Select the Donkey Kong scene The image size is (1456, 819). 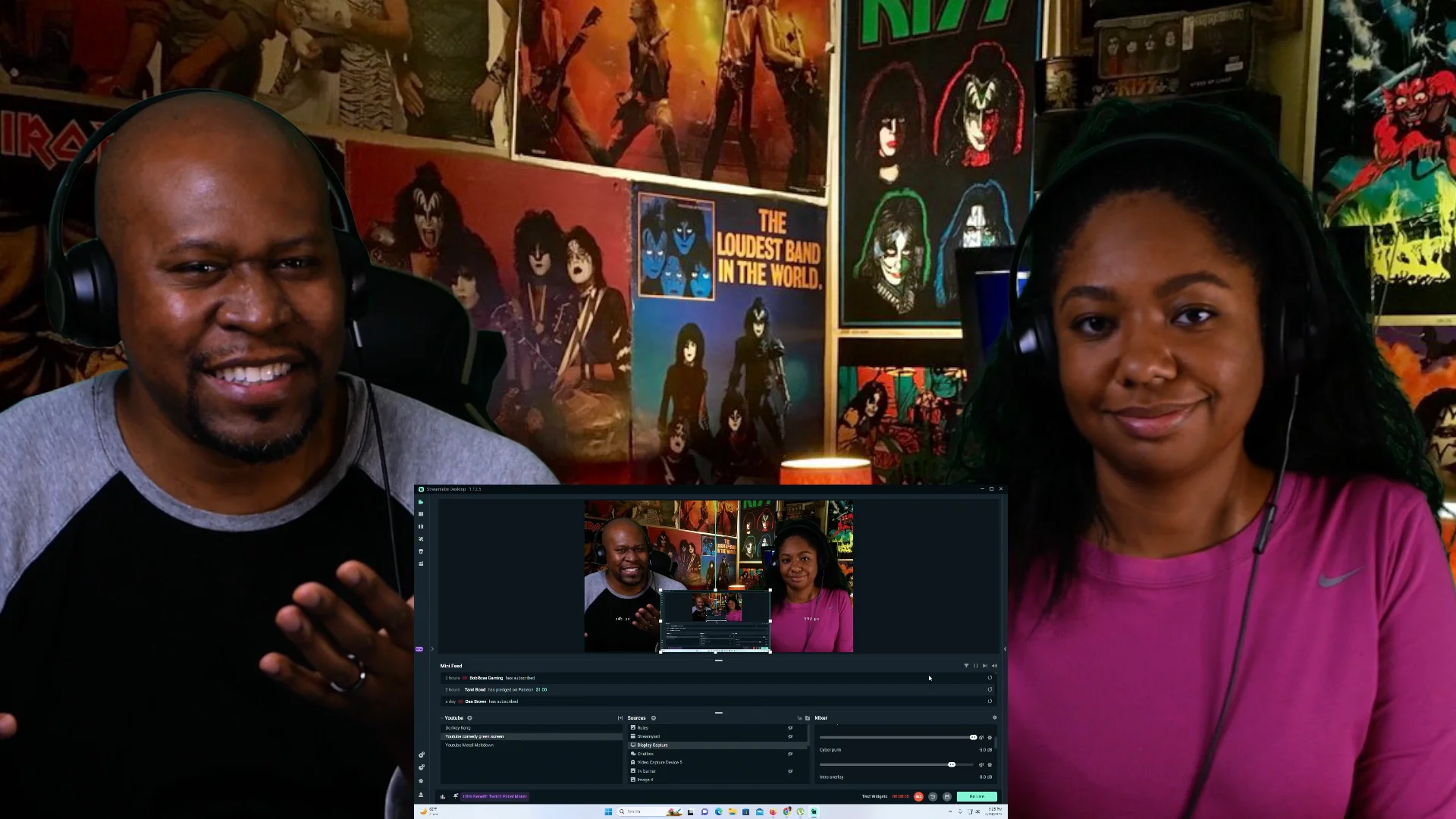(458, 728)
